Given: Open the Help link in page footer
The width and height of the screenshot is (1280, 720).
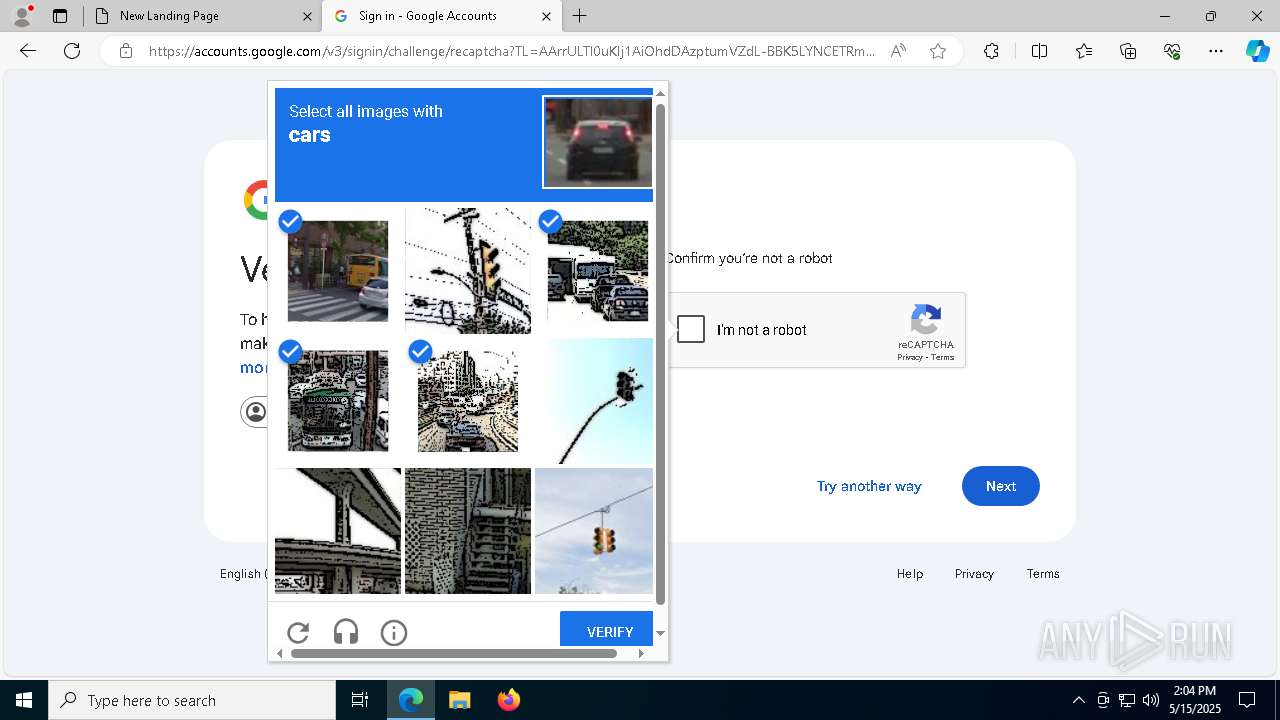Looking at the screenshot, I should pyautogui.click(x=910, y=573).
